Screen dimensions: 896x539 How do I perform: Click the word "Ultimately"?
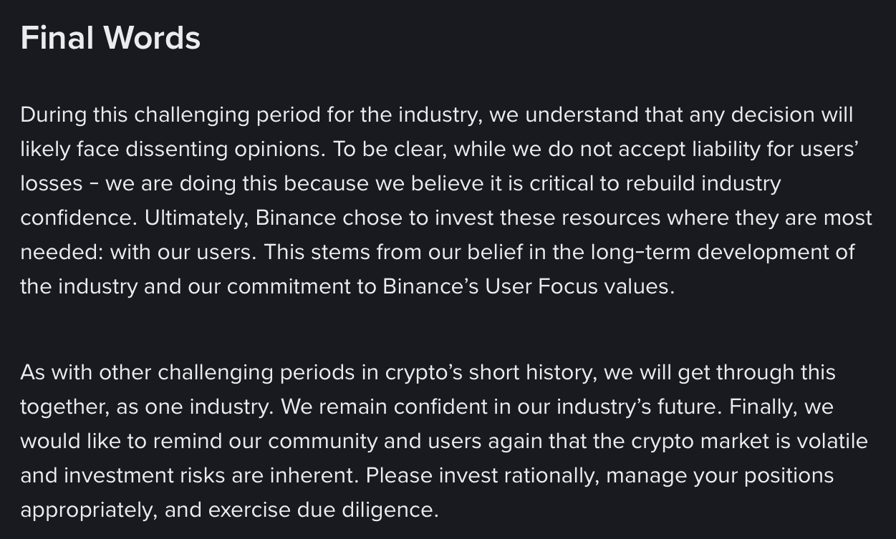pos(194,218)
